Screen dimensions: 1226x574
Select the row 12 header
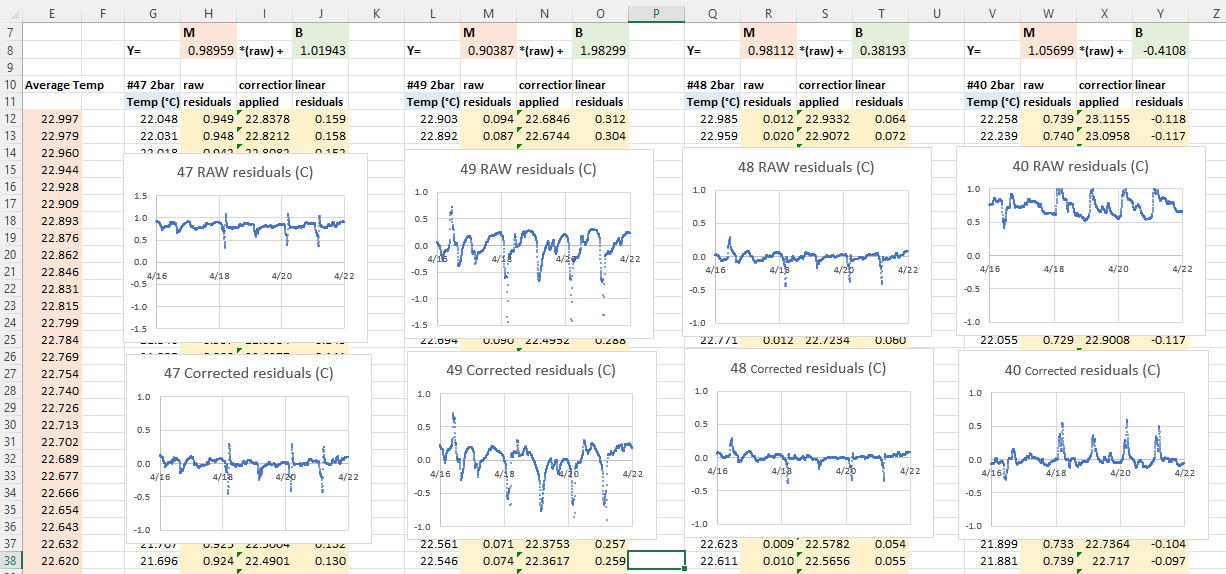[10, 119]
